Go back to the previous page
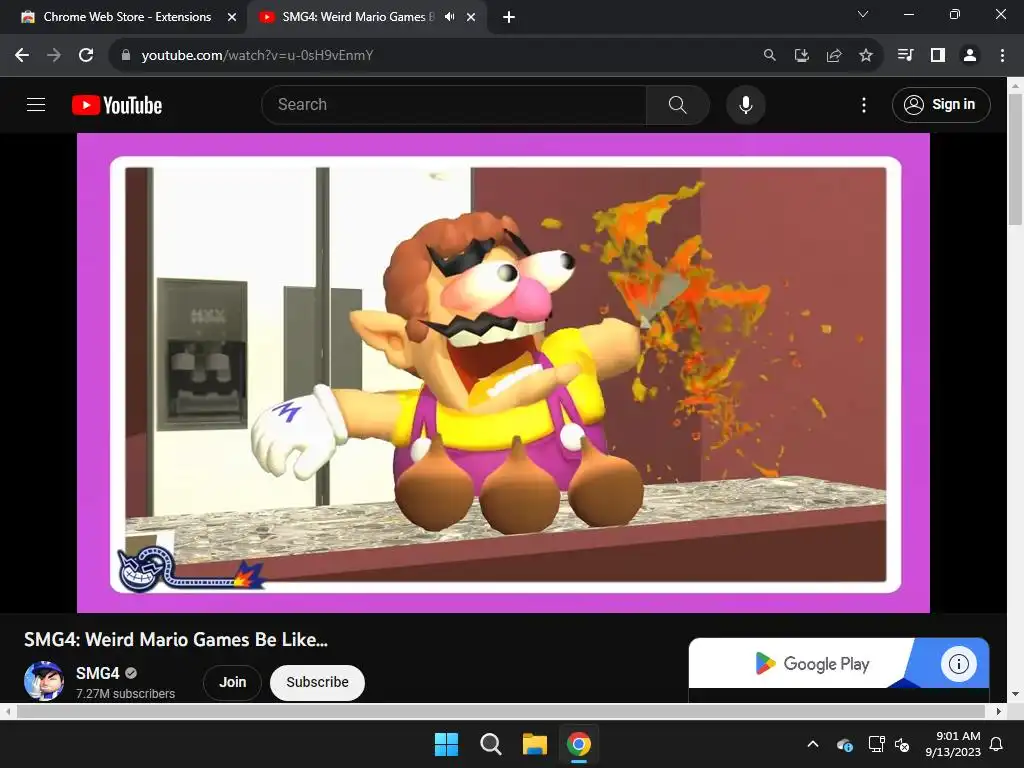Image resolution: width=1024 pixels, height=768 pixels. [x=22, y=56]
